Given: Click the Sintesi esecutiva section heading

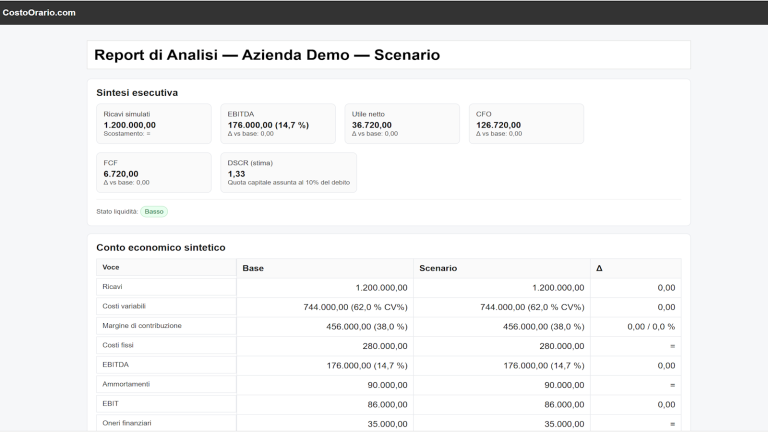Looking at the screenshot, I should 137,93.
